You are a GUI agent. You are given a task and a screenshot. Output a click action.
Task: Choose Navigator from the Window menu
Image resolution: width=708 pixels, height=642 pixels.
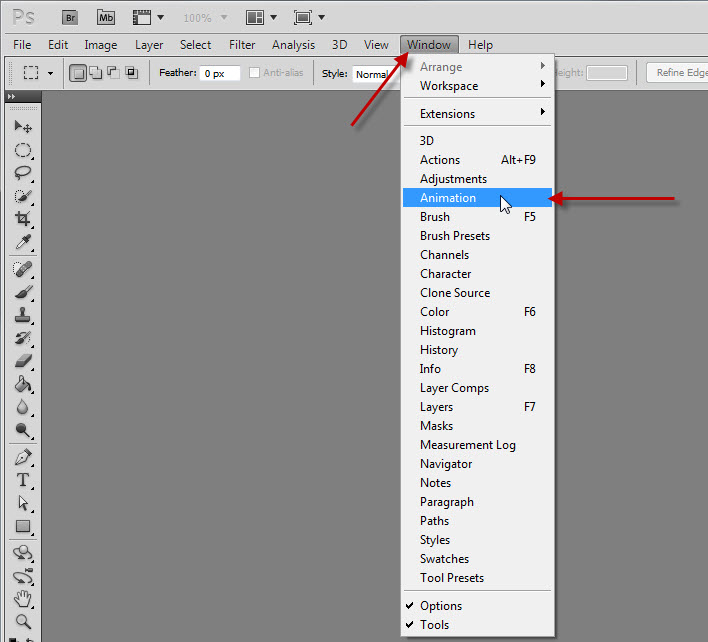point(477,464)
